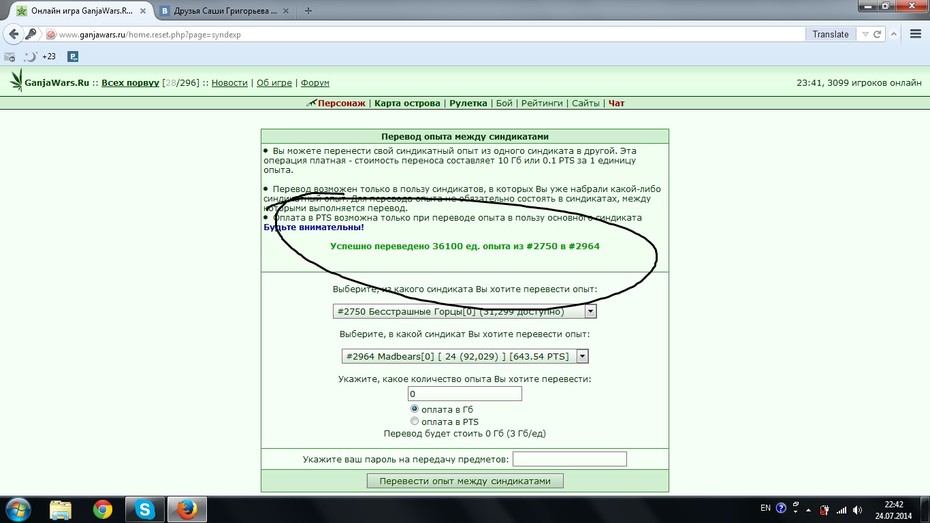The width and height of the screenshot is (930, 523).
Task: Open the Карта острова menu item
Action: pyautogui.click(x=407, y=103)
